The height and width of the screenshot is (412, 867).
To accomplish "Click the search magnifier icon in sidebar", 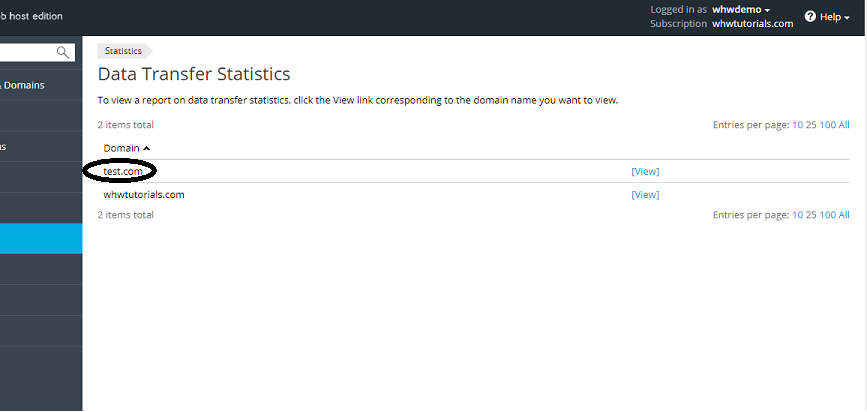I will [x=63, y=52].
